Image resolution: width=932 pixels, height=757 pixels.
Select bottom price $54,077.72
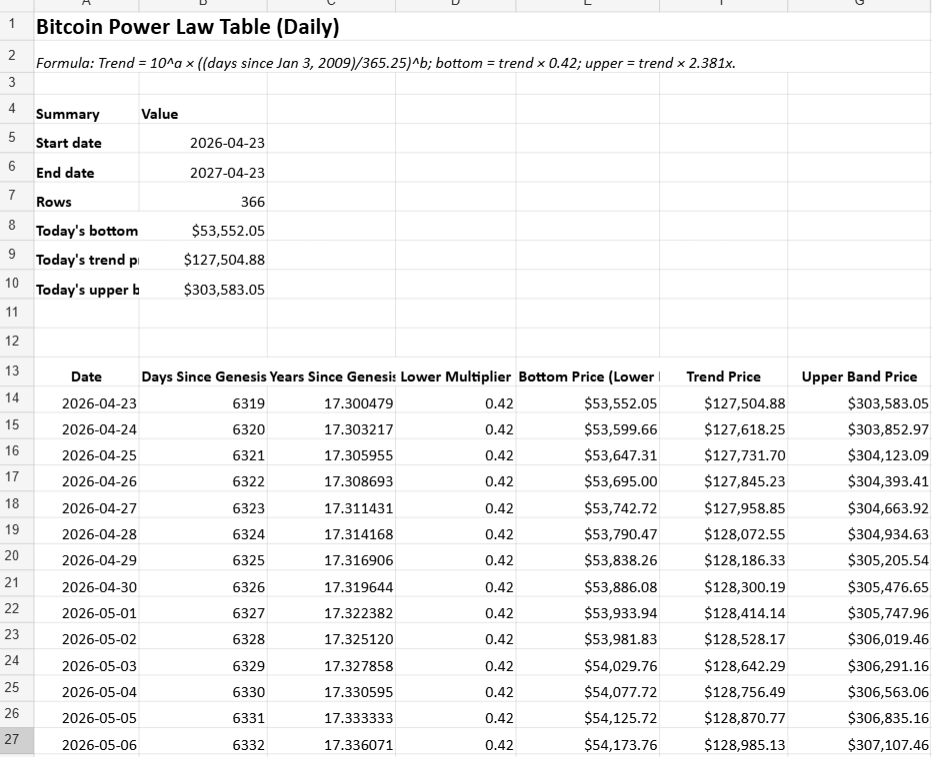[588, 688]
